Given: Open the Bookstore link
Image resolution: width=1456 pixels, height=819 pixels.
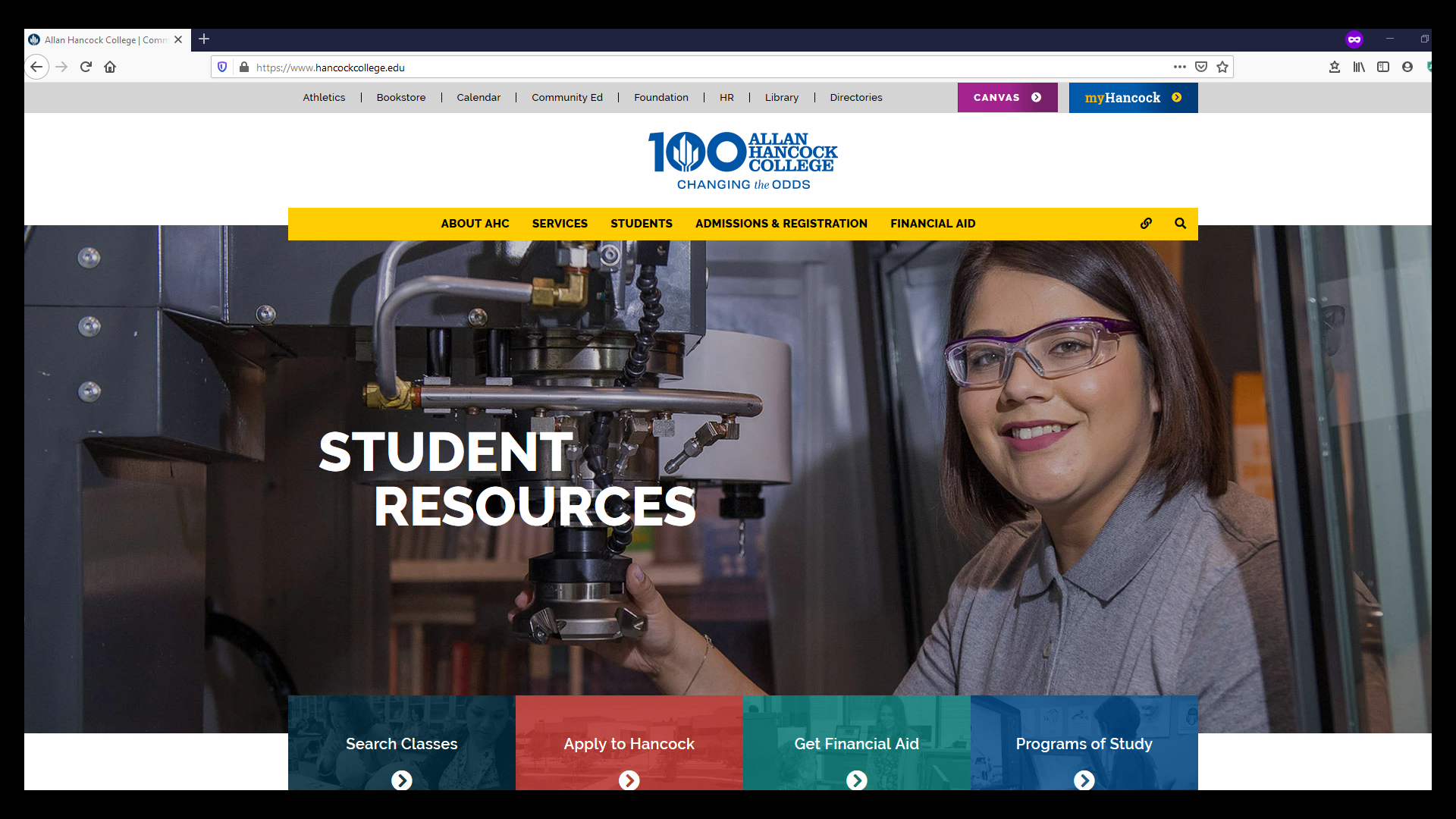Looking at the screenshot, I should coord(400,98).
